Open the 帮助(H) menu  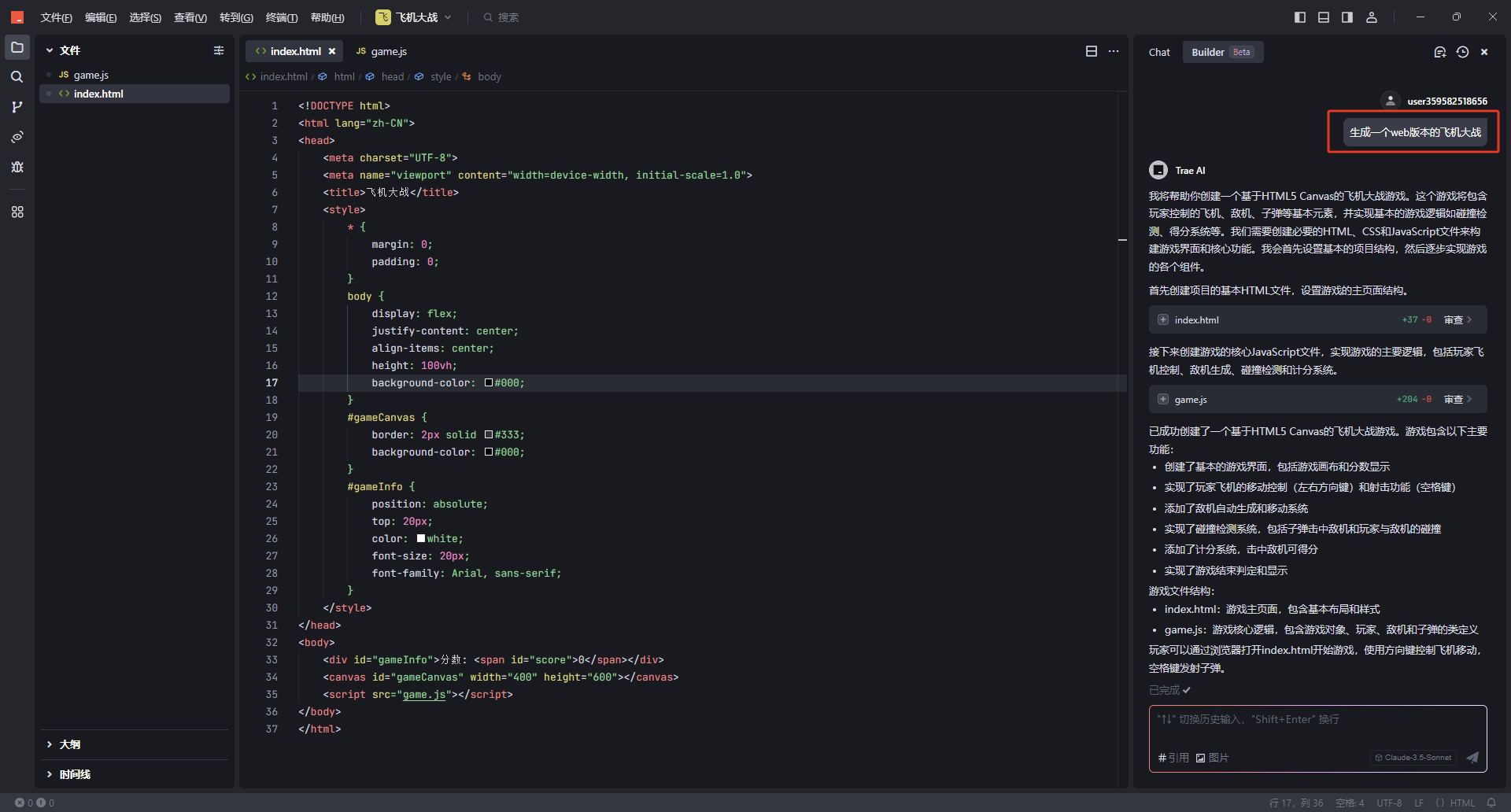(x=327, y=17)
